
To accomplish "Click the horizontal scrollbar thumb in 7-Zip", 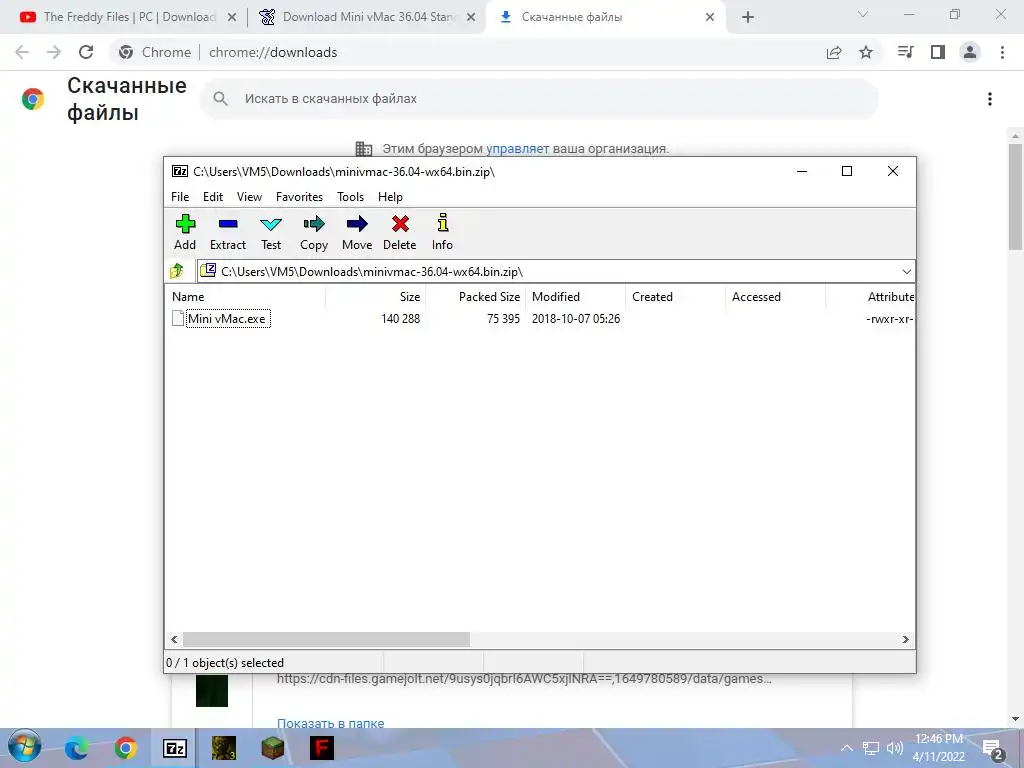I will tap(326, 639).
